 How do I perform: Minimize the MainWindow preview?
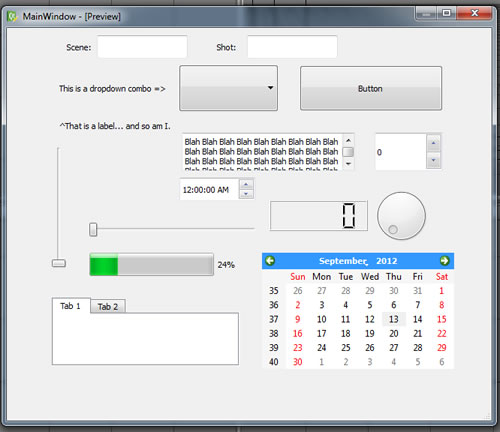(426, 14)
